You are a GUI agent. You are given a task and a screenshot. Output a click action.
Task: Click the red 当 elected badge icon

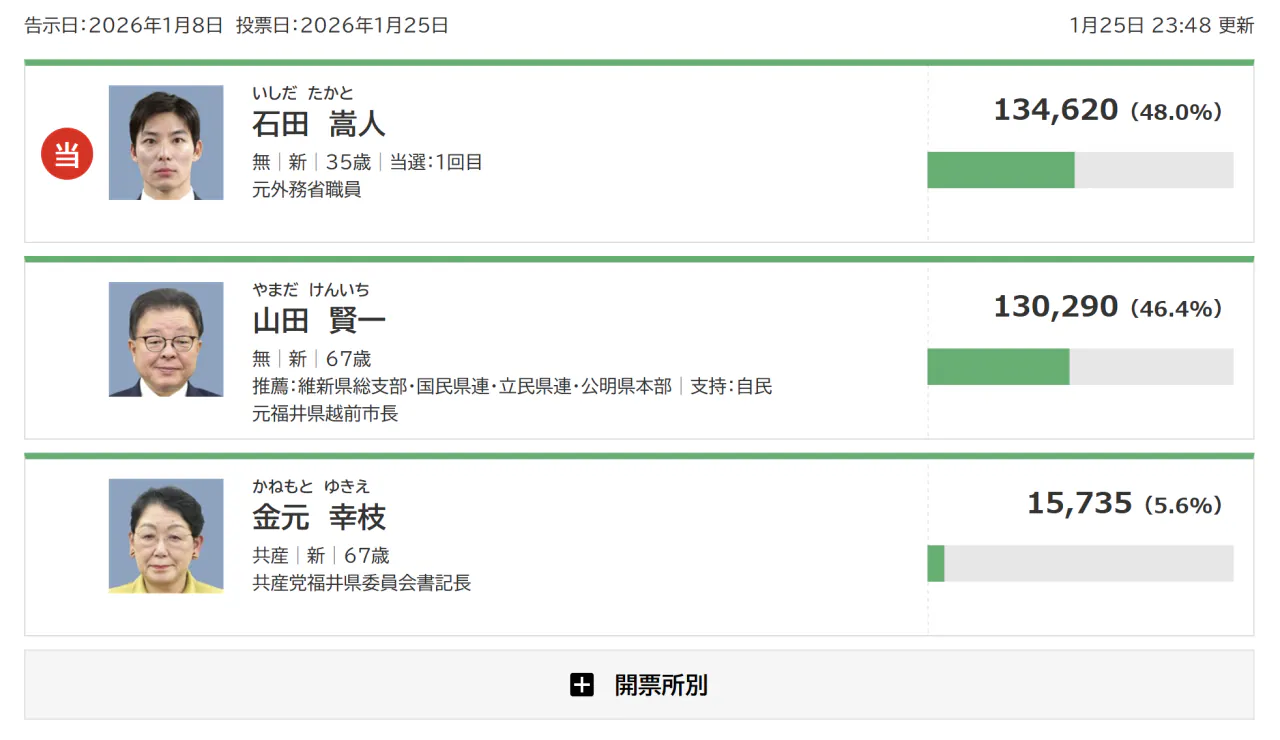(x=67, y=155)
